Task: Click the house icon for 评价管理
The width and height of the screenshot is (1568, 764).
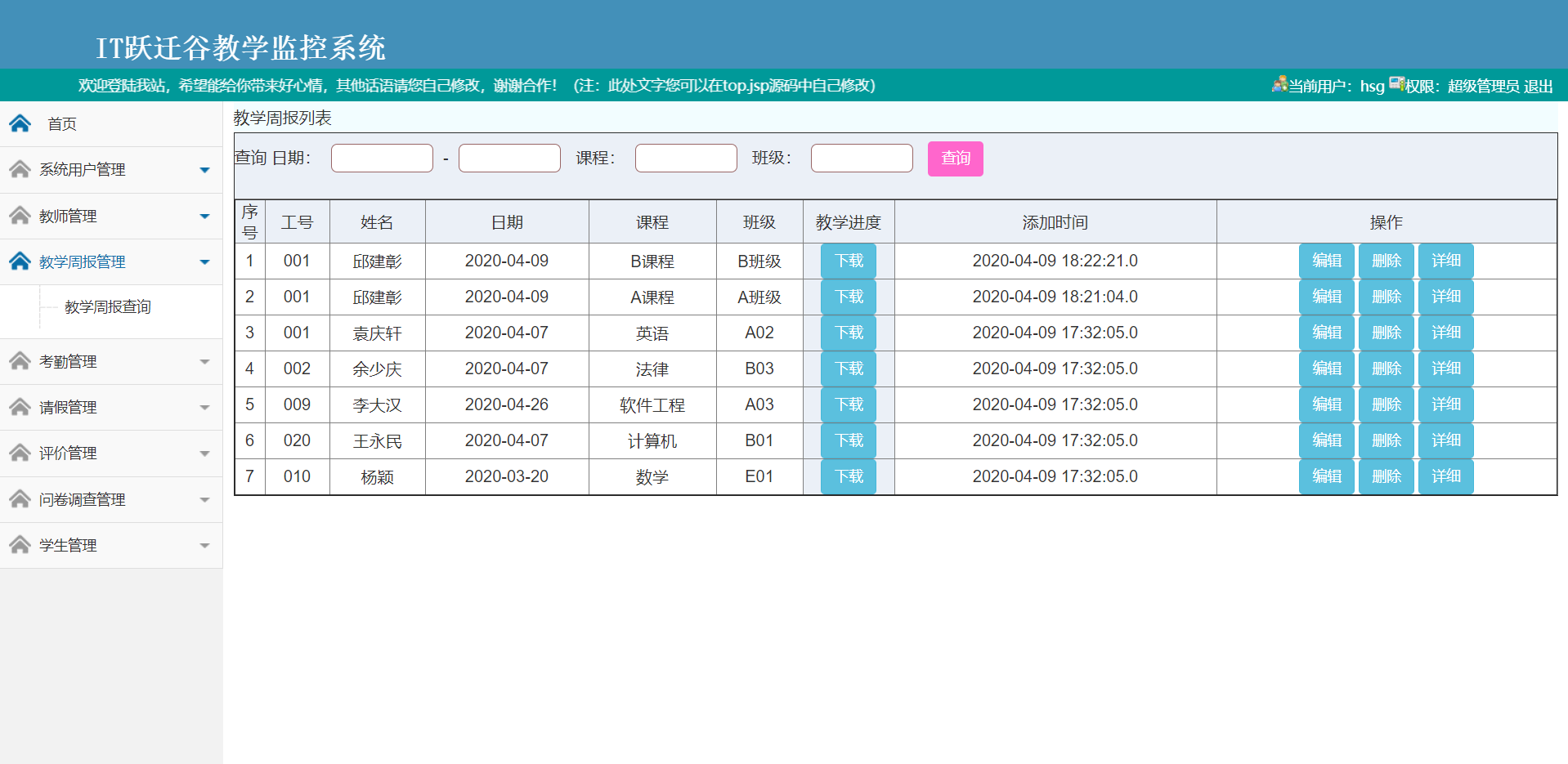Action: coord(20,453)
